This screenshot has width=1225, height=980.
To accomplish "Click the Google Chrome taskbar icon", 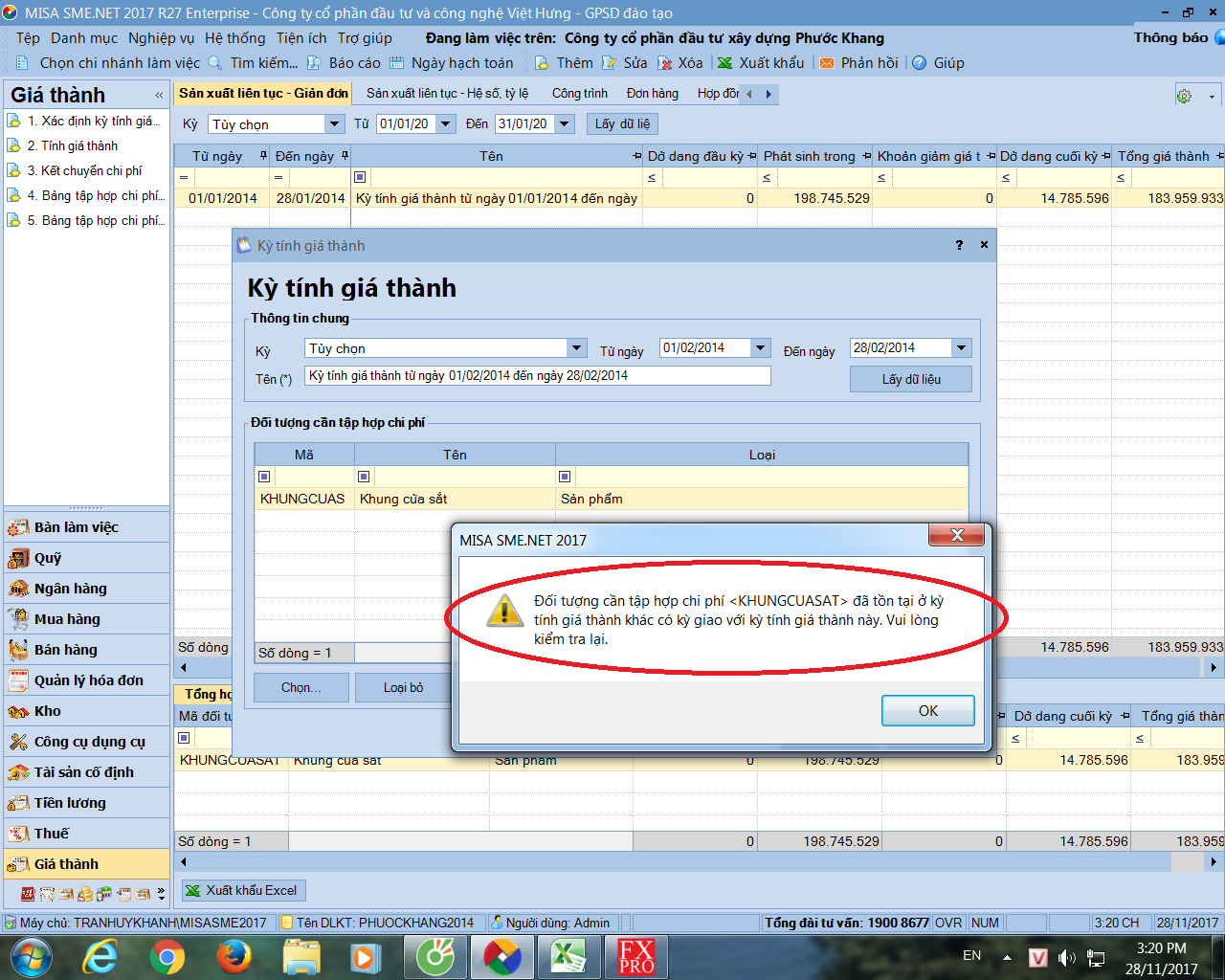I will 167,956.
